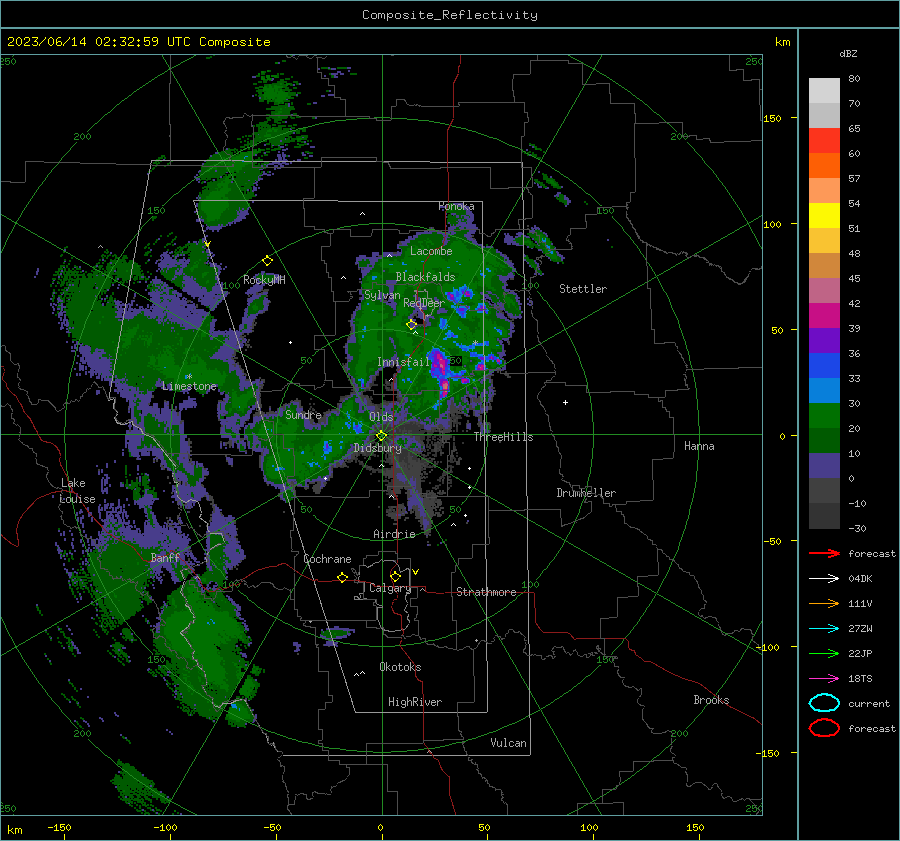Click the Vulcan label
The height and width of the screenshot is (841, 900).
pyautogui.click(x=508, y=743)
